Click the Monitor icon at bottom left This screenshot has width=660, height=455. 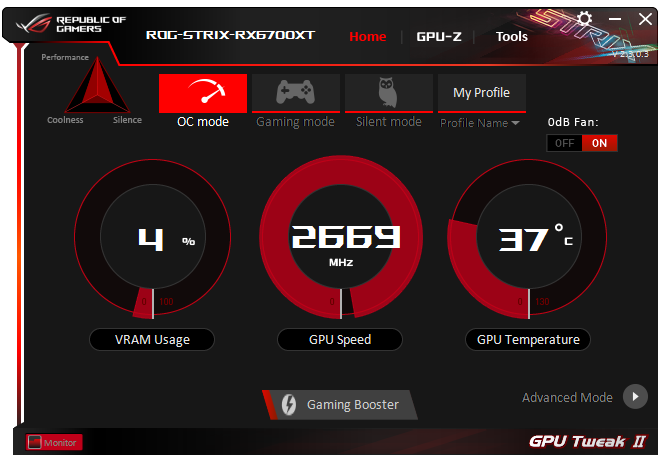pos(35,442)
